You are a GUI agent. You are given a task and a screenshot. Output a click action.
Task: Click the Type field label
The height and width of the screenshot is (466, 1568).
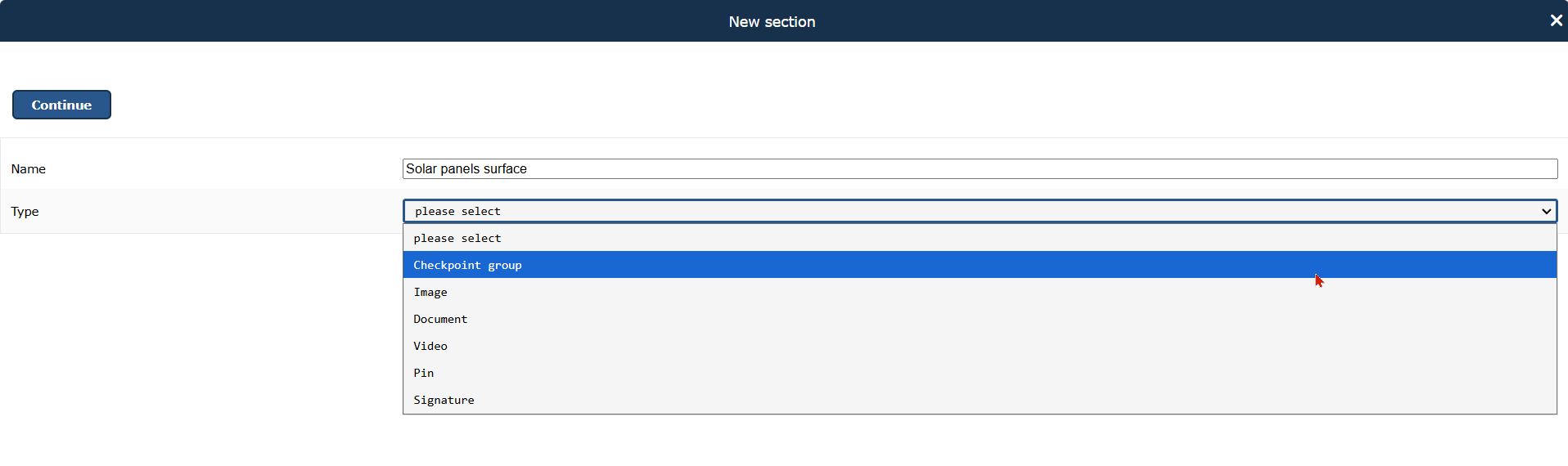click(x=25, y=211)
